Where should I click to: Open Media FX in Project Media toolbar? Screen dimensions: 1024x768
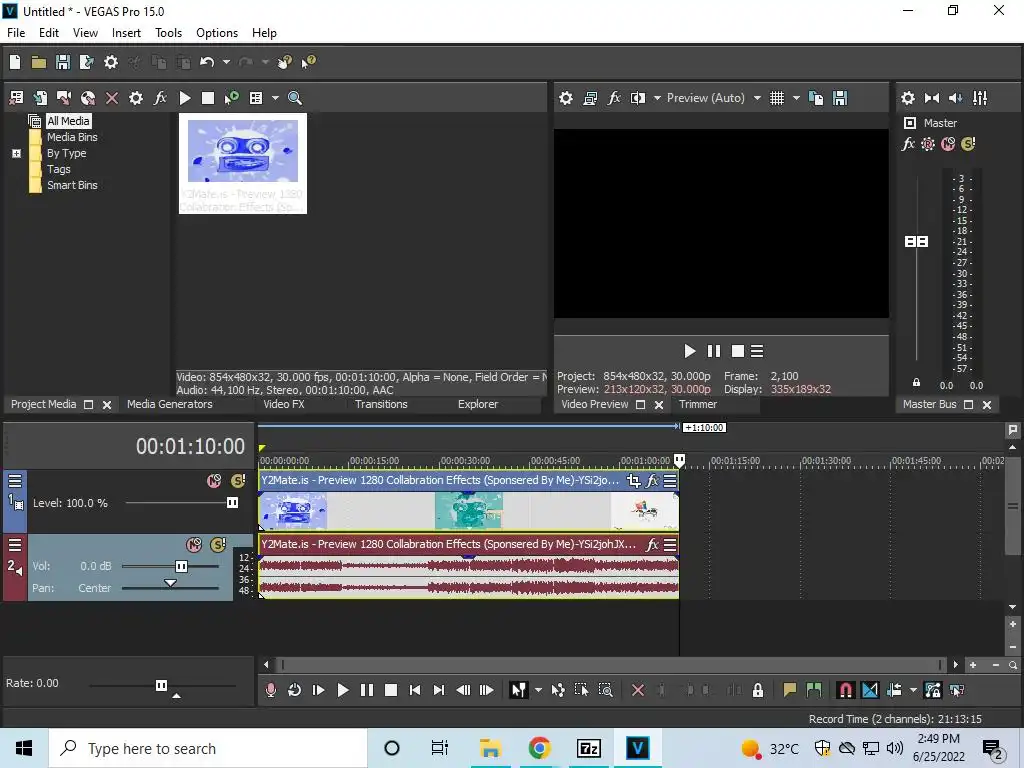pos(160,98)
